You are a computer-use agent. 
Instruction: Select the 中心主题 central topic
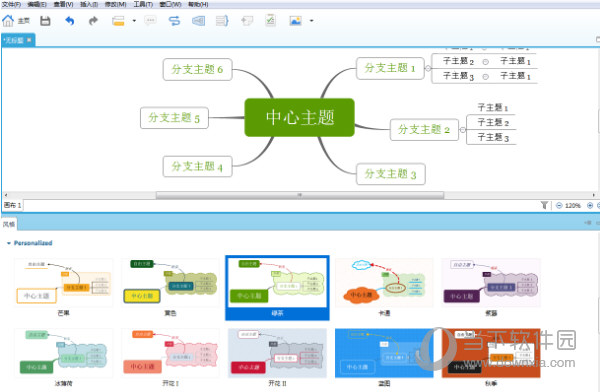pos(300,117)
